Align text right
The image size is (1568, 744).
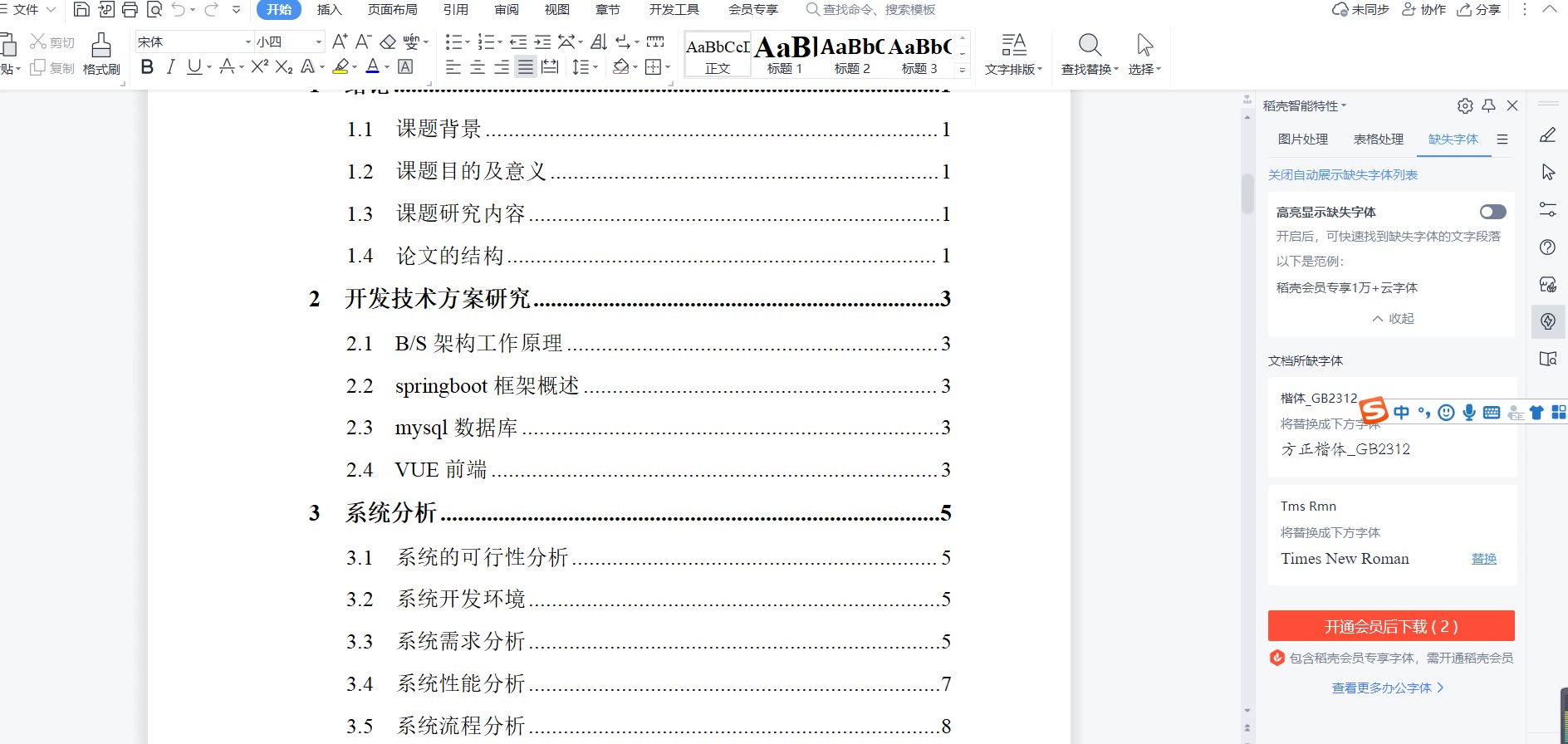(x=502, y=67)
